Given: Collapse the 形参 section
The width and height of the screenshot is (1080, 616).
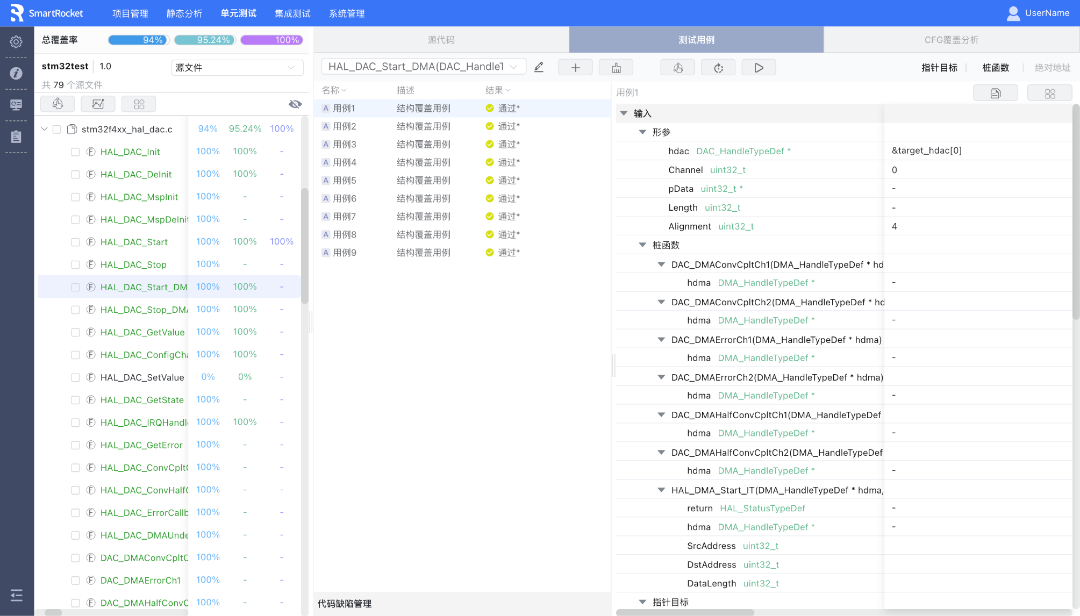Looking at the screenshot, I should point(643,132).
